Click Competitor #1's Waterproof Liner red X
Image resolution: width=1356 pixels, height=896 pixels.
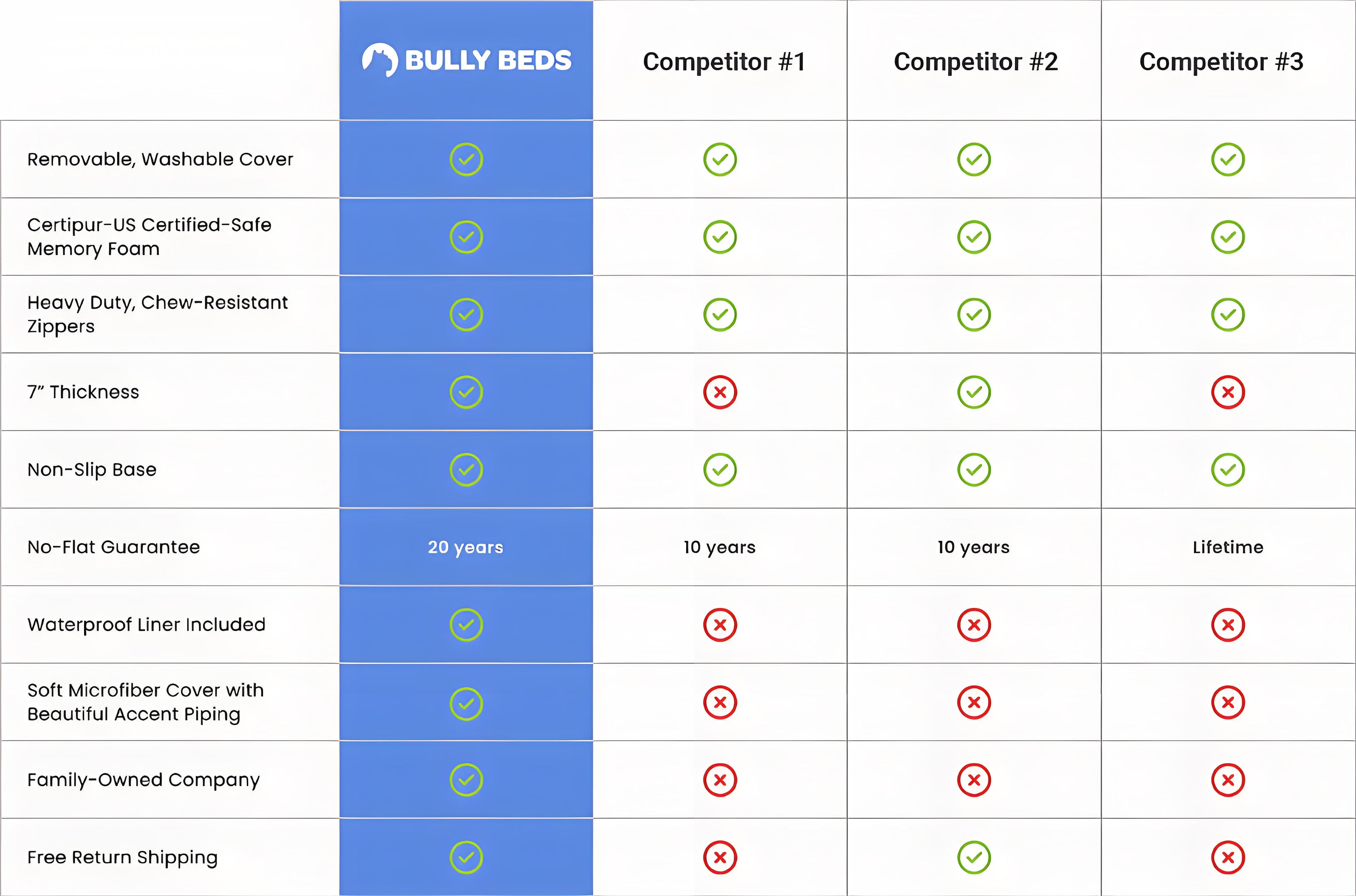tap(720, 625)
